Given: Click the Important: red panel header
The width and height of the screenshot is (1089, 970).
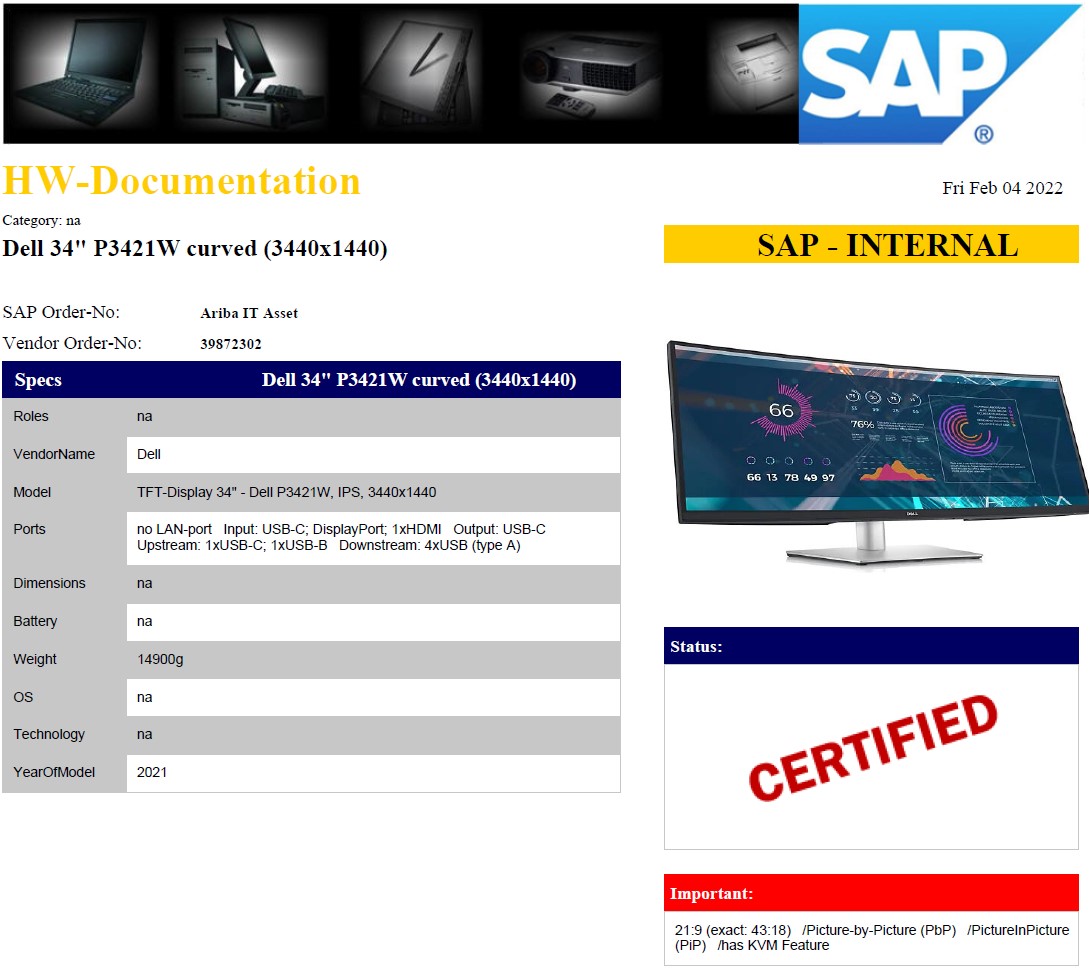Looking at the screenshot, I should [x=871, y=893].
